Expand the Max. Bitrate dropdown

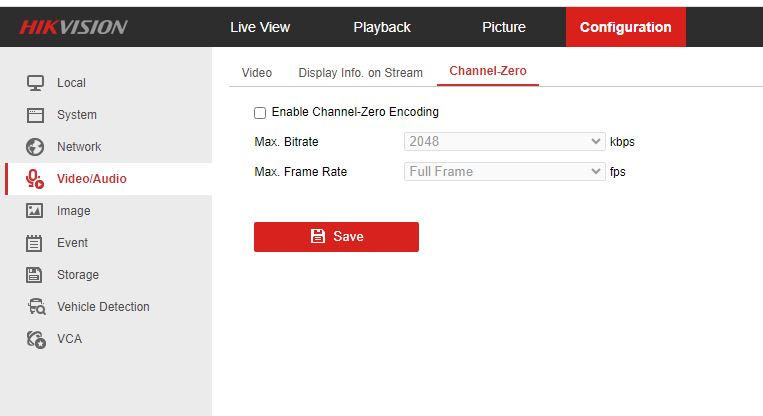point(504,142)
